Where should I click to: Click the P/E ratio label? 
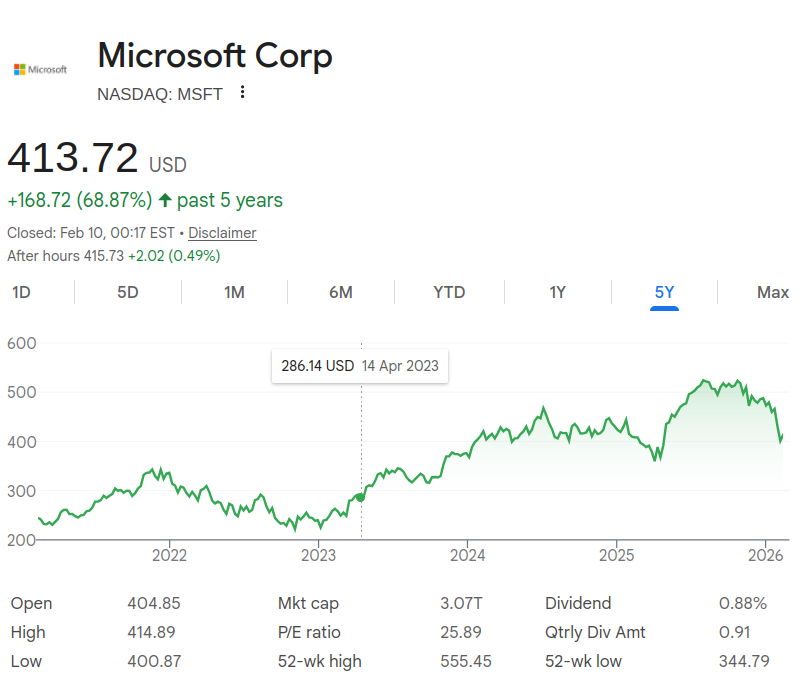(x=309, y=632)
